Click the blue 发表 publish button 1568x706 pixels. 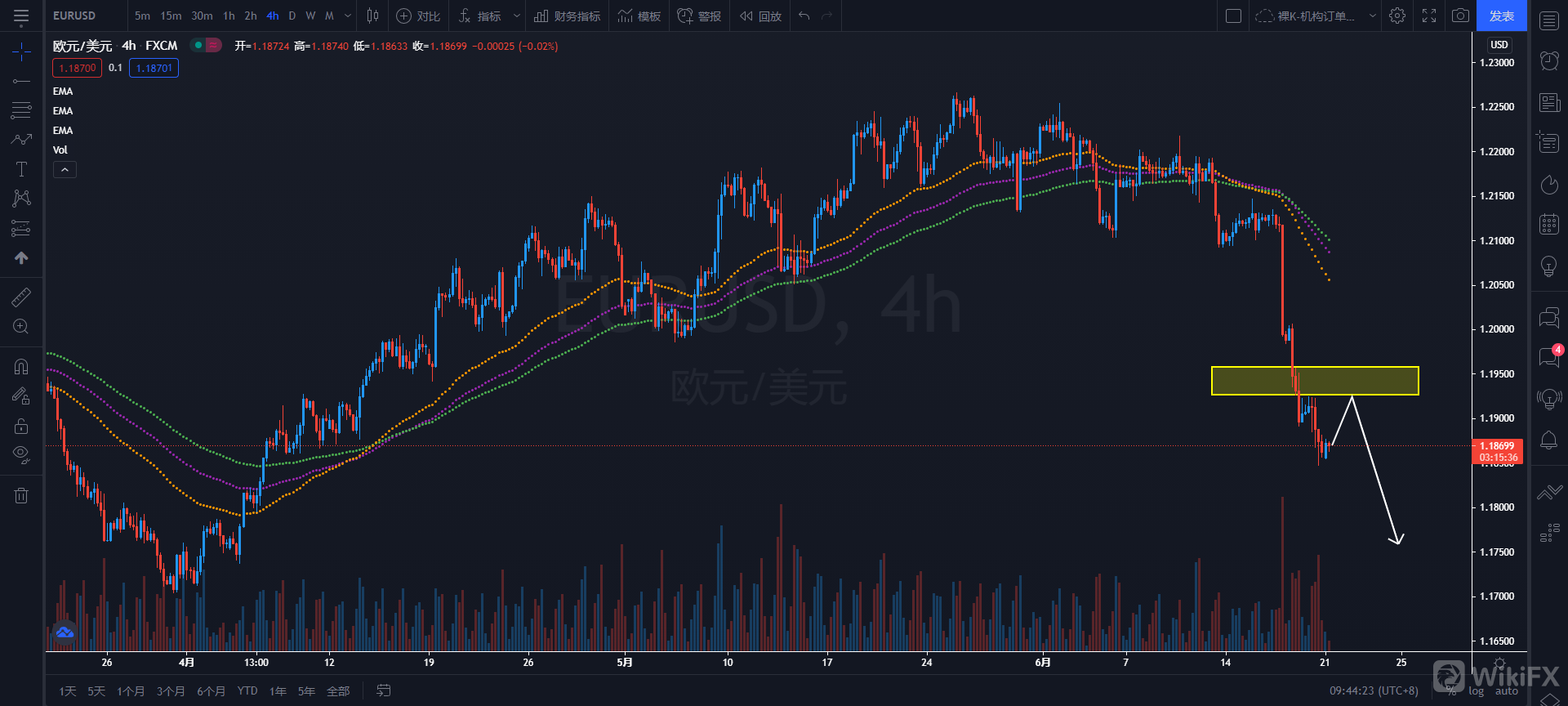(x=1501, y=16)
